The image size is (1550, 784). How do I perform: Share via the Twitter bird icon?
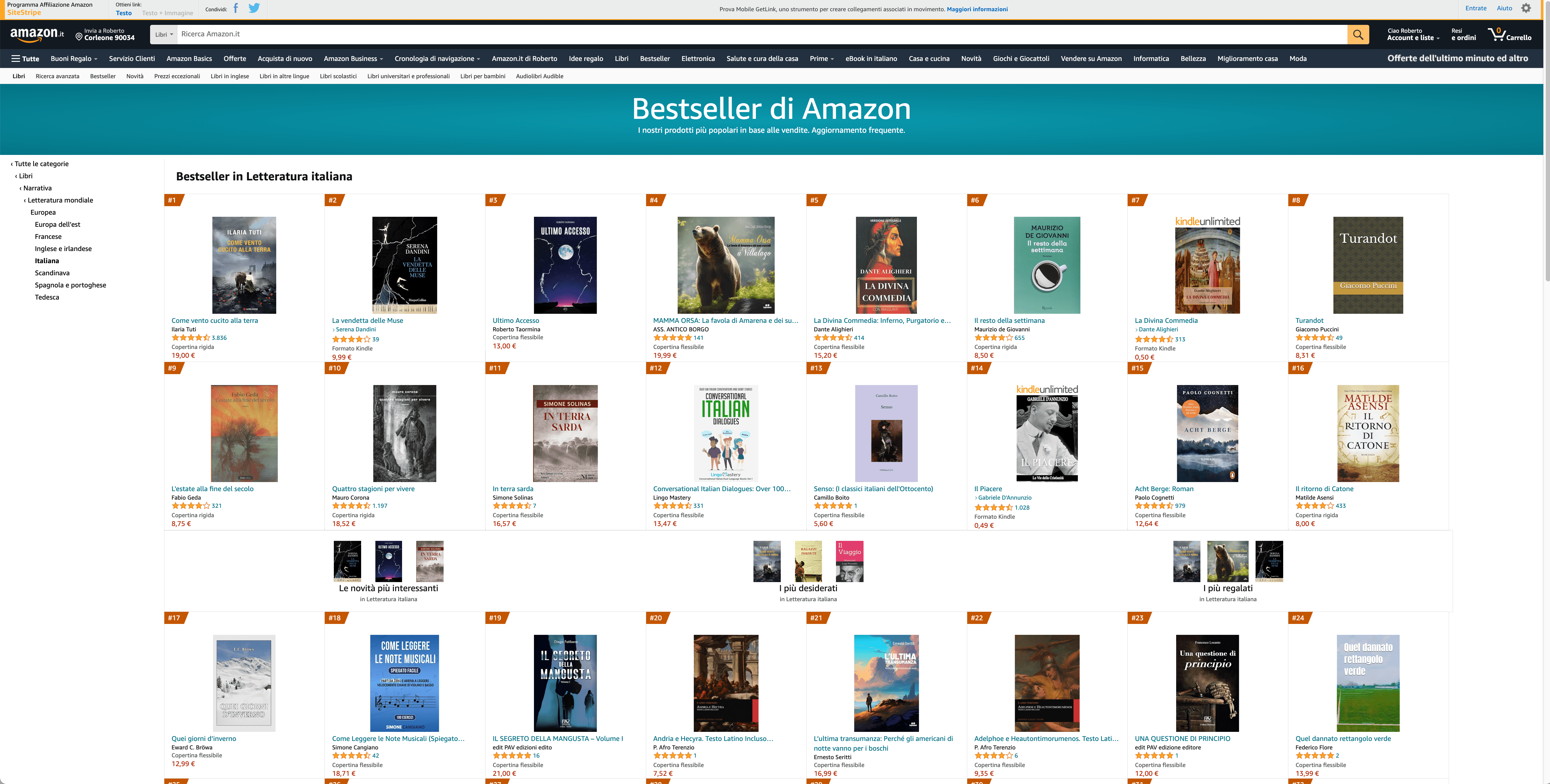254,8
